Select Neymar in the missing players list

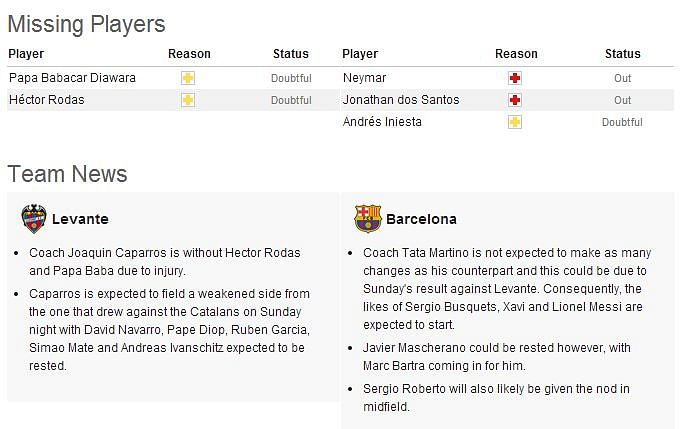click(x=364, y=78)
